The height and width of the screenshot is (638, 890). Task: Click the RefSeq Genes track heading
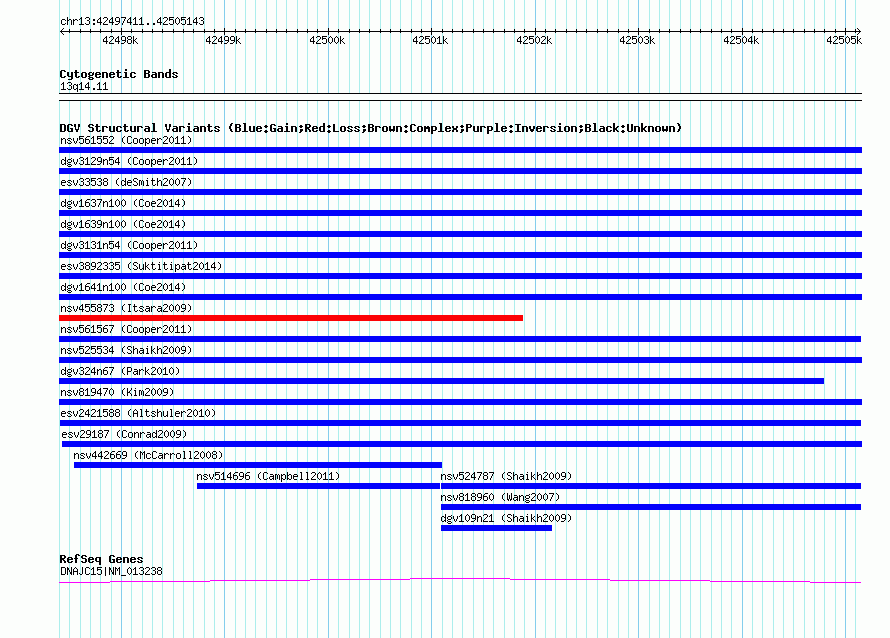[x=101, y=559]
